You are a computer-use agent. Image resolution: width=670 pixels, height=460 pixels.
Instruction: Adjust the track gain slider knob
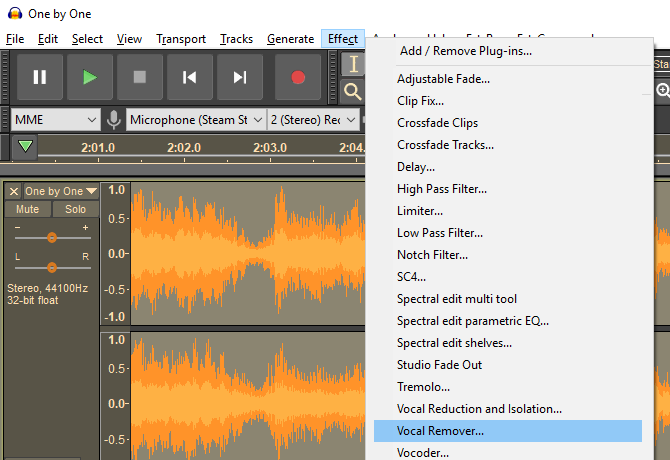(52, 237)
